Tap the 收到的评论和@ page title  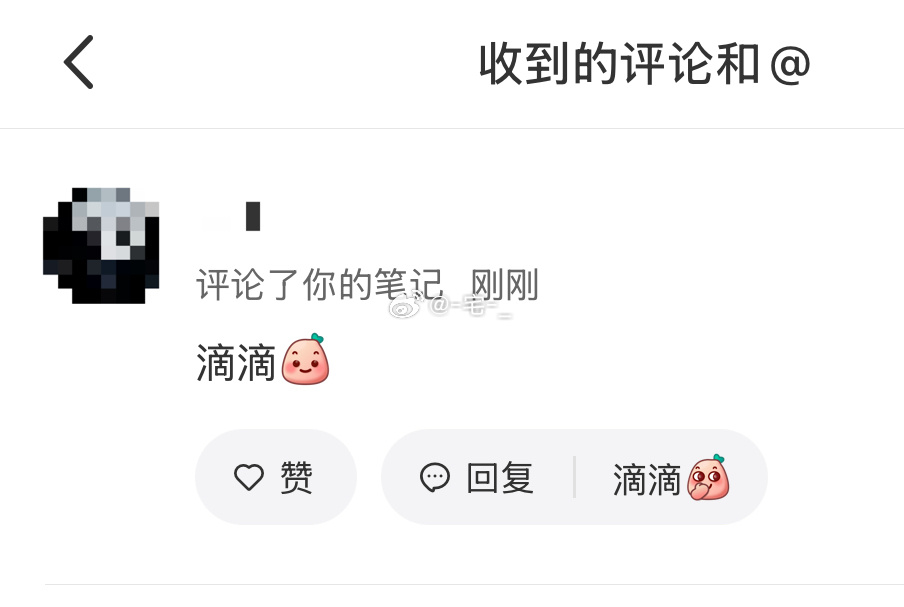[x=645, y=63]
